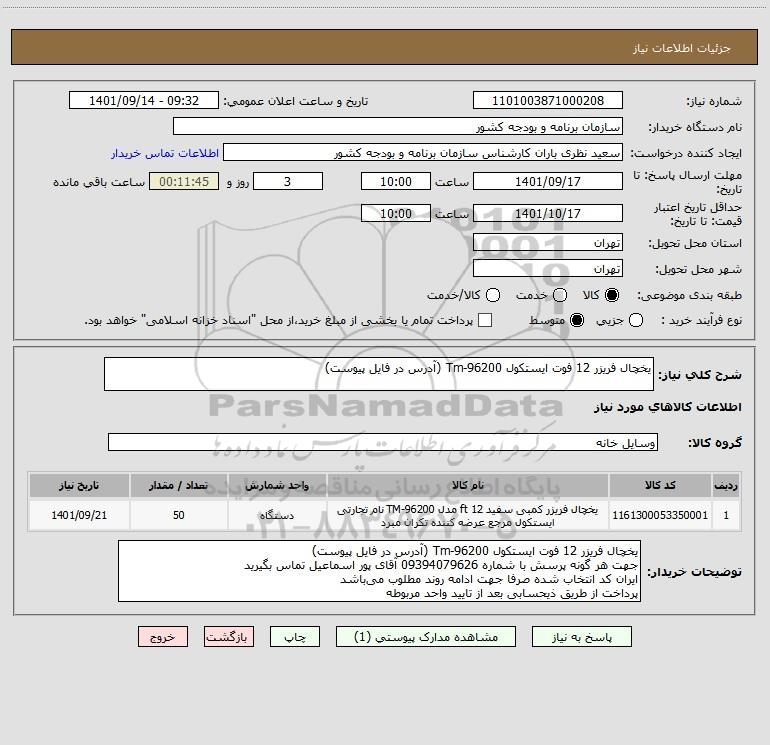Screen dimensions: 770x745
Task: Click the تاریخ نیاز column header
Action: pos(79,485)
